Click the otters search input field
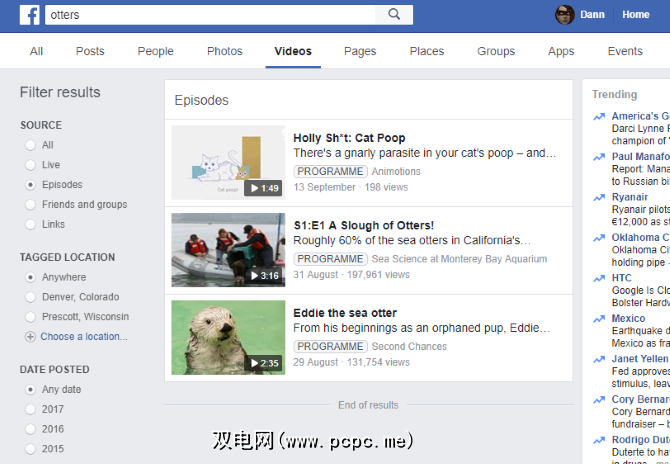This screenshot has height=464, width=670. [x=210, y=15]
